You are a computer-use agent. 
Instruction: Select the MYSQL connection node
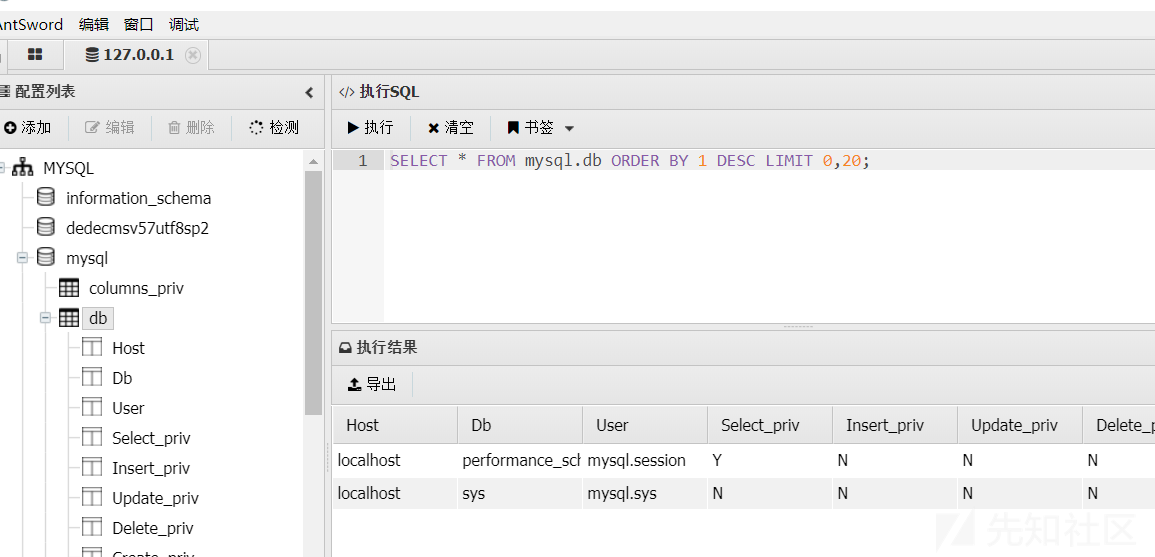click(x=69, y=168)
